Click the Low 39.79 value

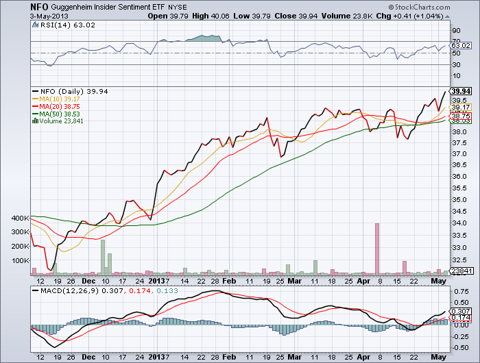(x=252, y=16)
